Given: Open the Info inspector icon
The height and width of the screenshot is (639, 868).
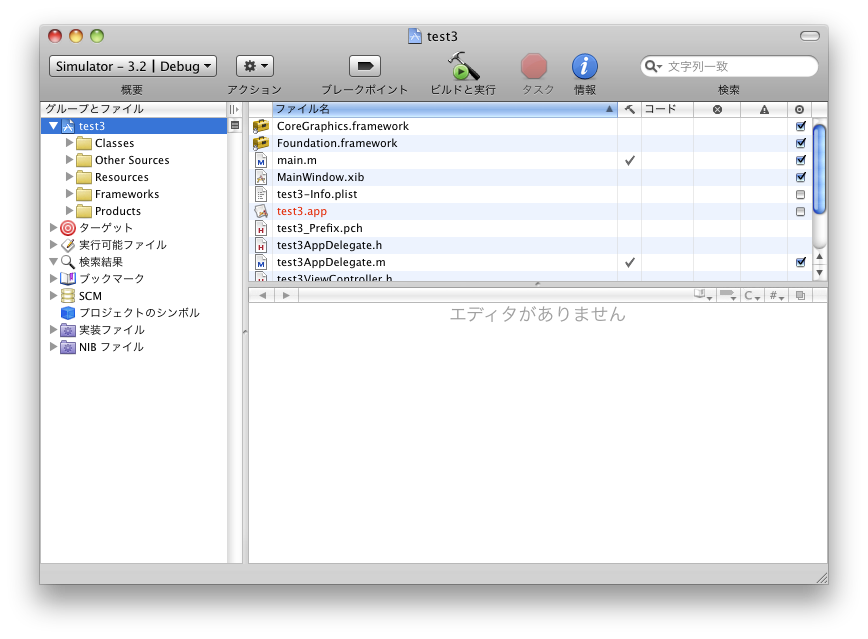Looking at the screenshot, I should coord(585,67).
